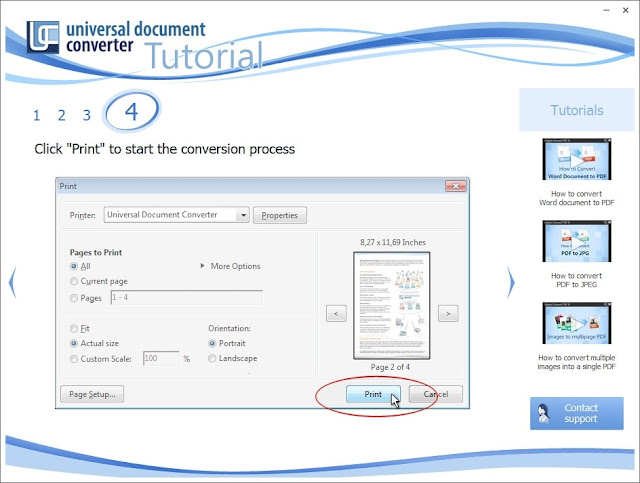Select Current page radio button

coord(74,281)
